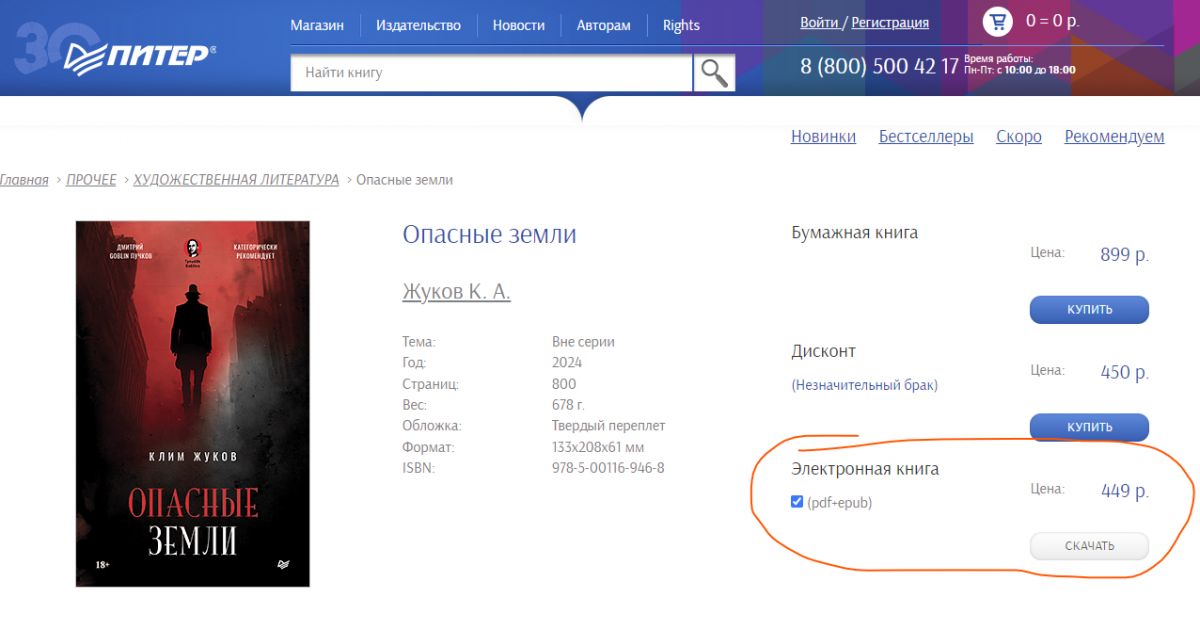Uncheck the pdf+epub format checkbox
The height and width of the screenshot is (630, 1200).
point(797,502)
